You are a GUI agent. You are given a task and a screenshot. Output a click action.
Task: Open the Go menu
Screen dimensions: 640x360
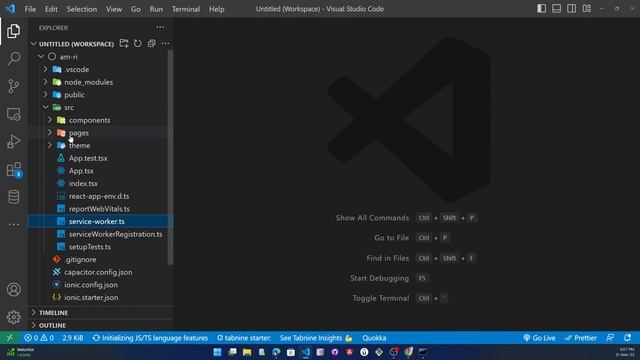click(x=136, y=9)
